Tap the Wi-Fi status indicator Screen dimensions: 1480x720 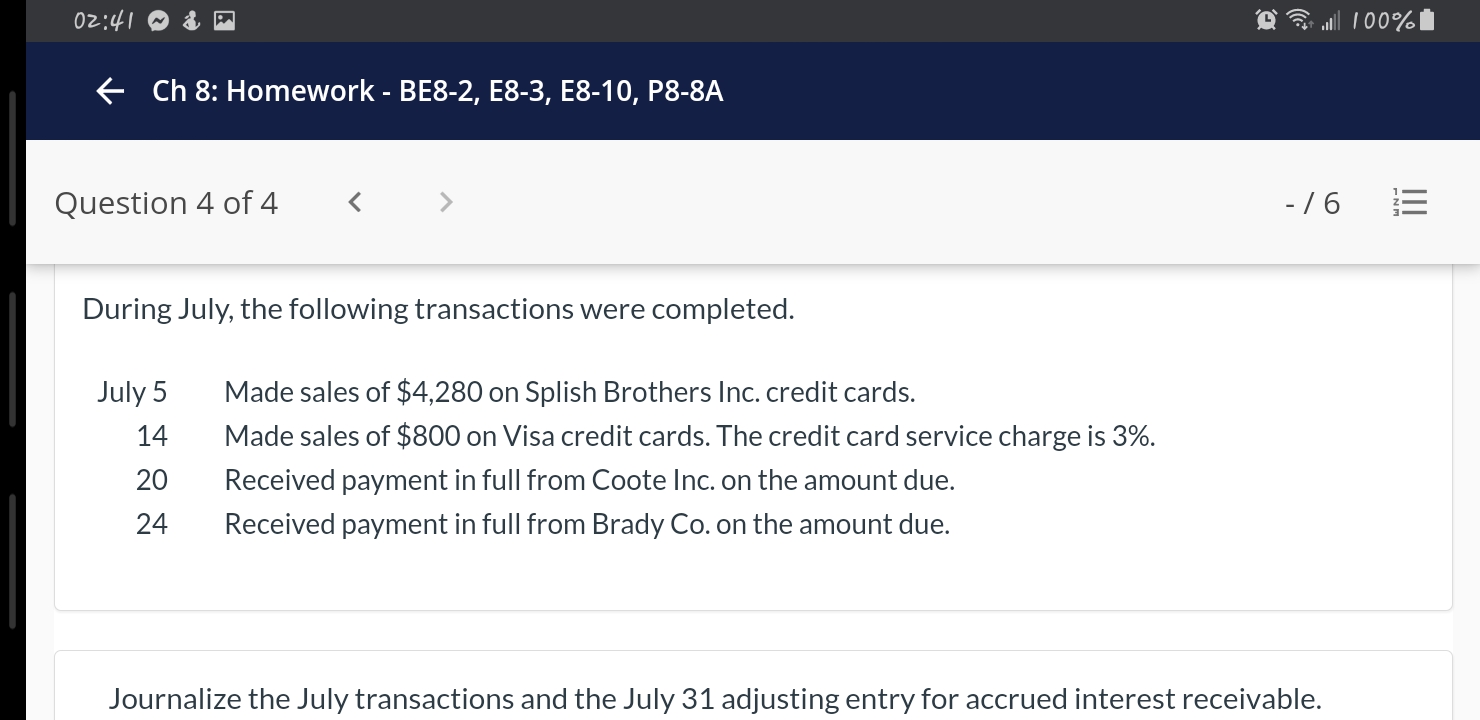[1298, 19]
